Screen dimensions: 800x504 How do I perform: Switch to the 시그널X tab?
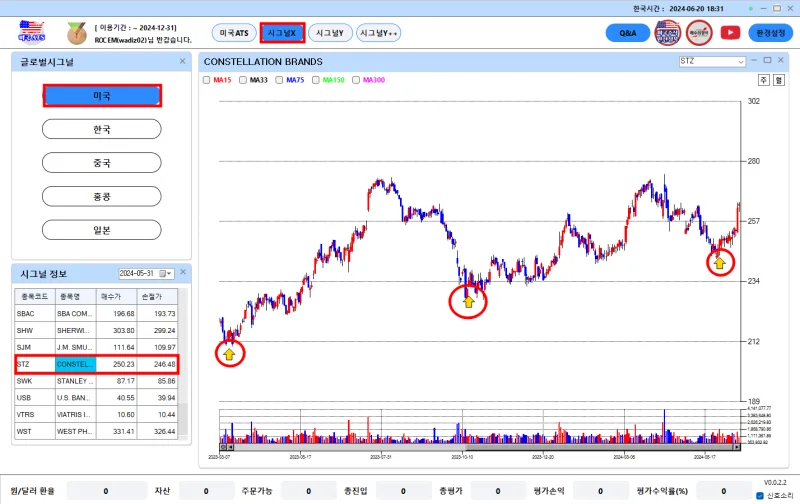coord(282,33)
